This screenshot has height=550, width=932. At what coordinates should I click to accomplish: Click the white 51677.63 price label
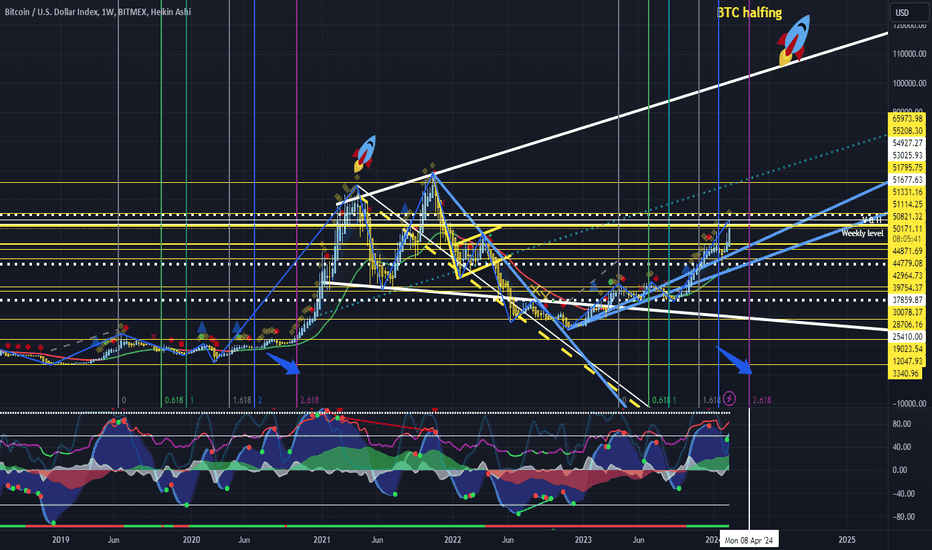click(x=908, y=180)
